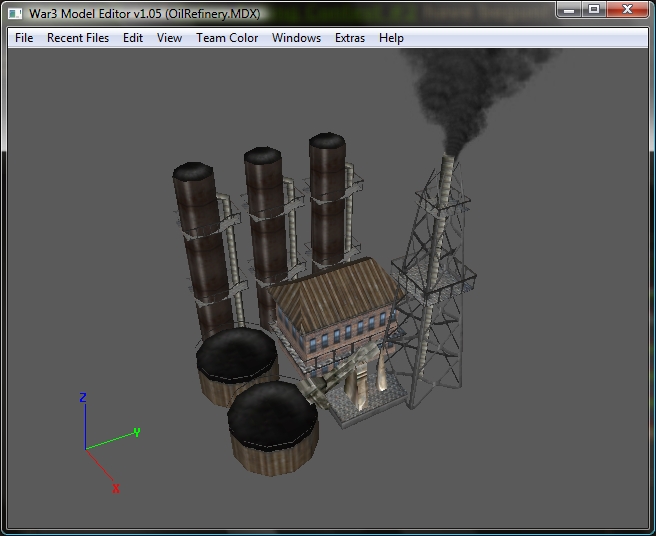Click the green Y axis label
656x536 pixels.
[x=136, y=432]
